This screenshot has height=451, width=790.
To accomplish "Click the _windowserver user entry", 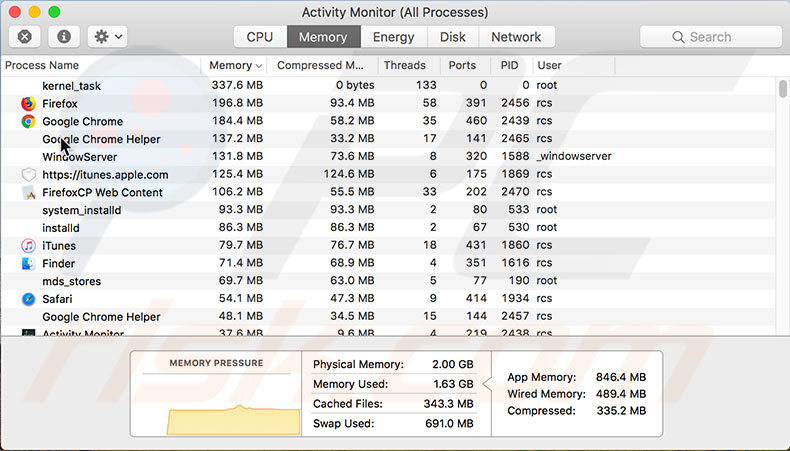I will pos(574,156).
